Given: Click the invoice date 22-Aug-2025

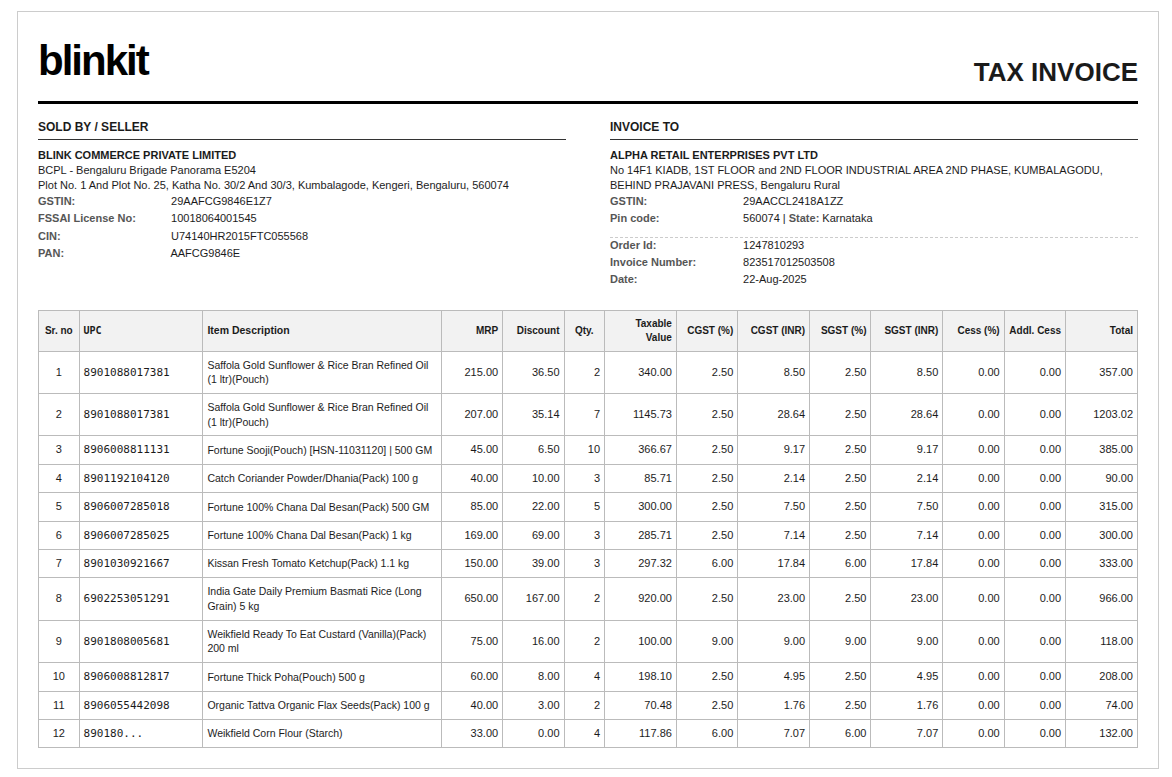Looking at the screenshot, I should click(x=774, y=279).
